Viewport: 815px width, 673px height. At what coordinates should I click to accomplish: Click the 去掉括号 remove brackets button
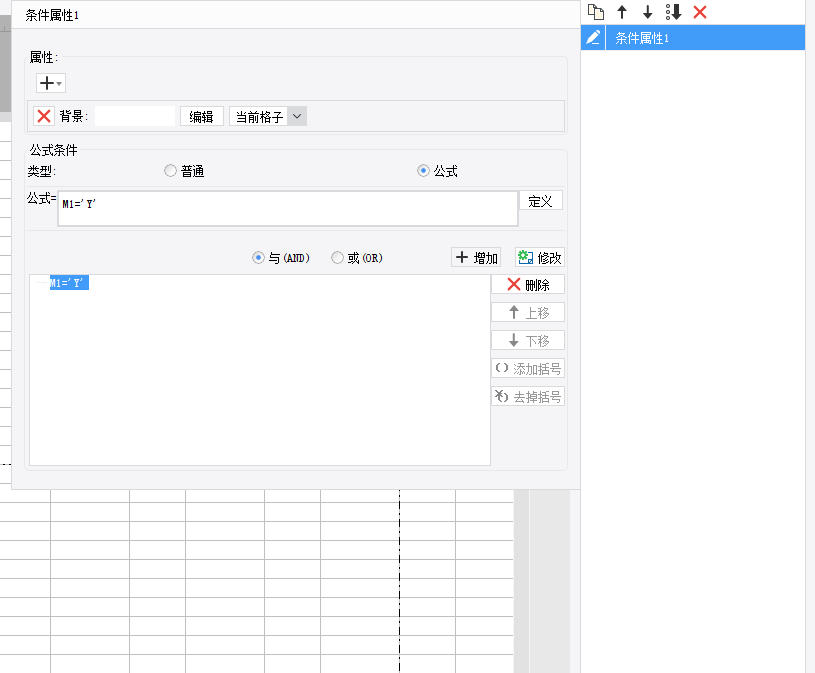(528, 397)
